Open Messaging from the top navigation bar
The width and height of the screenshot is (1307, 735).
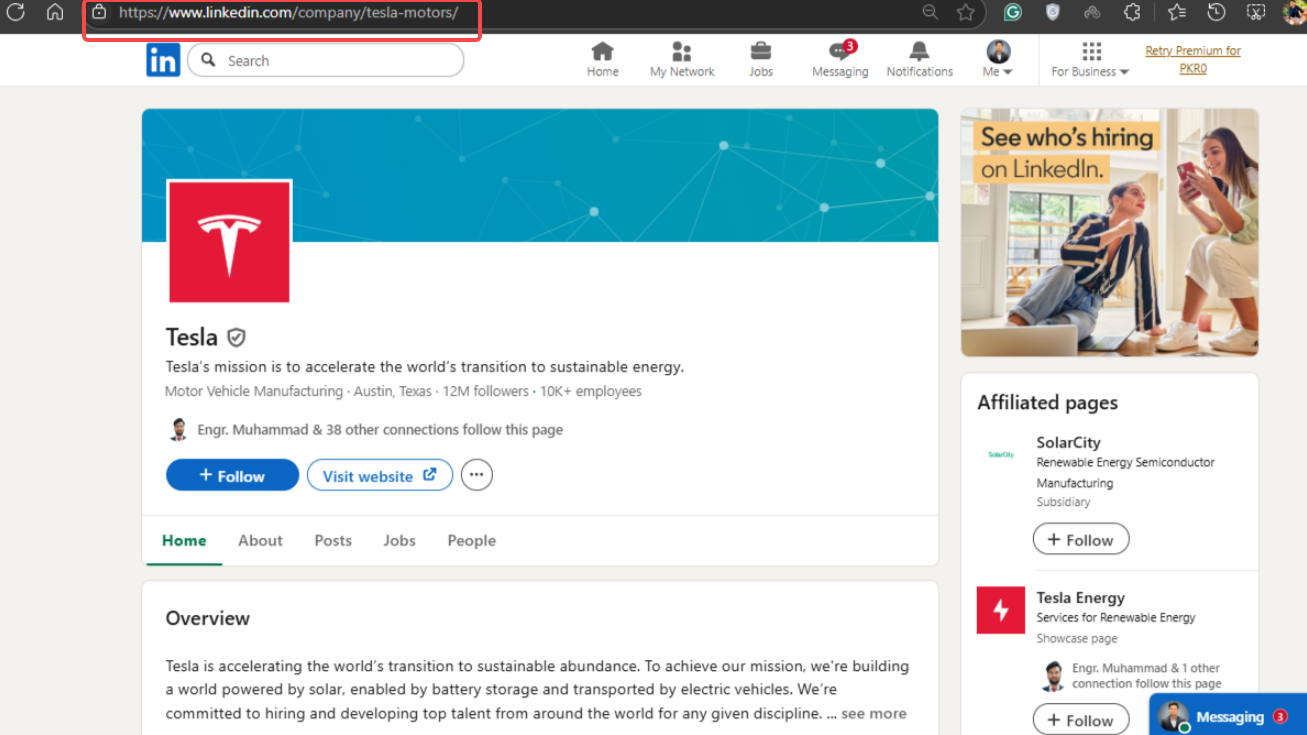840,60
